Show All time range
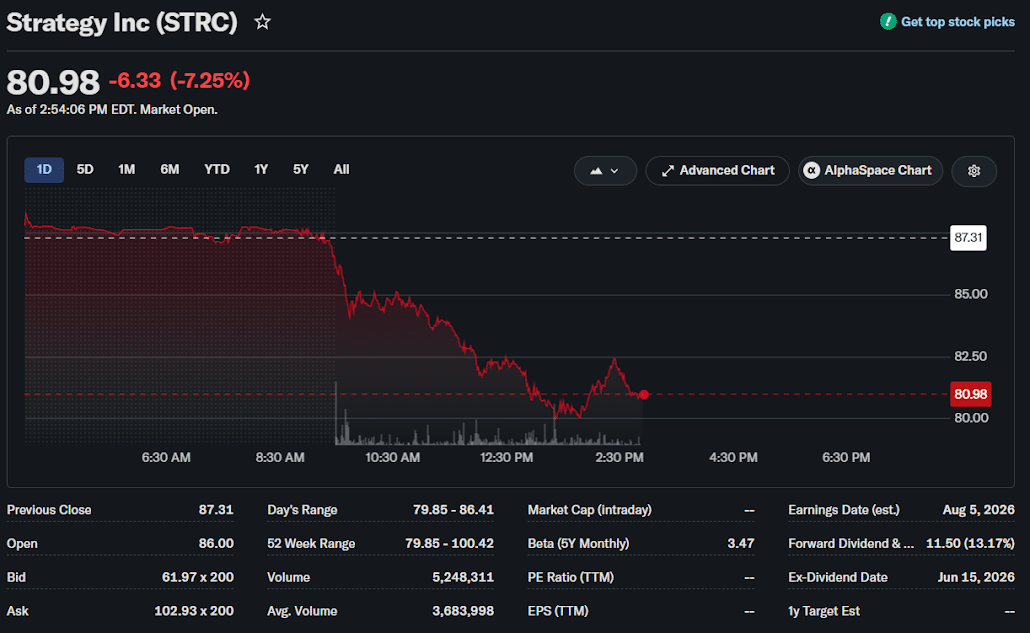The height and width of the screenshot is (633, 1030). pos(341,169)
